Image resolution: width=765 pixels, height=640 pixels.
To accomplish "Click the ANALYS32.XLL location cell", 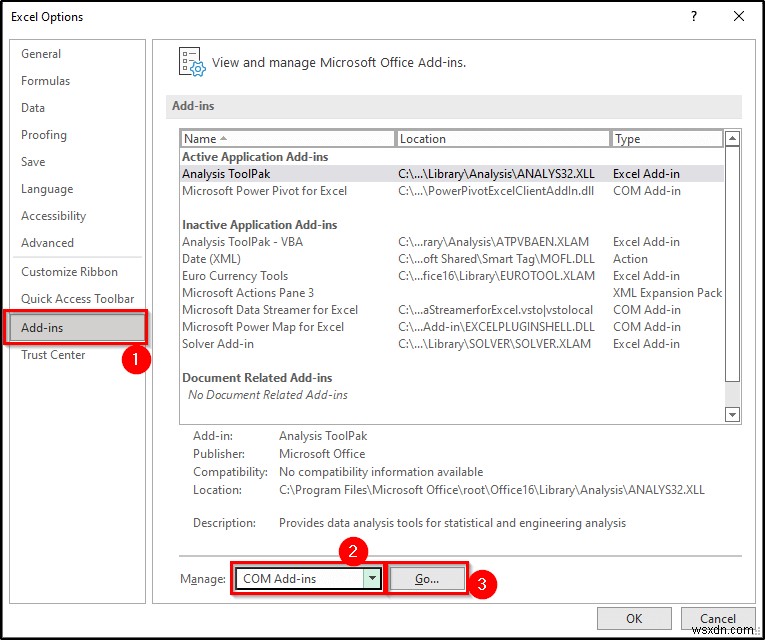I will pos(496,174).
